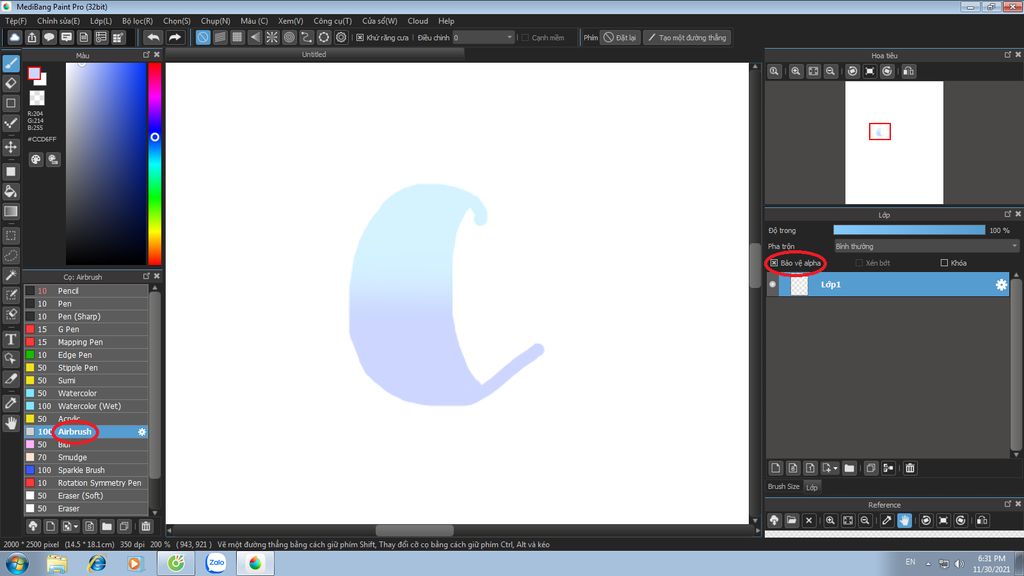Open the Windows Start button

click(x=16, y=563)
